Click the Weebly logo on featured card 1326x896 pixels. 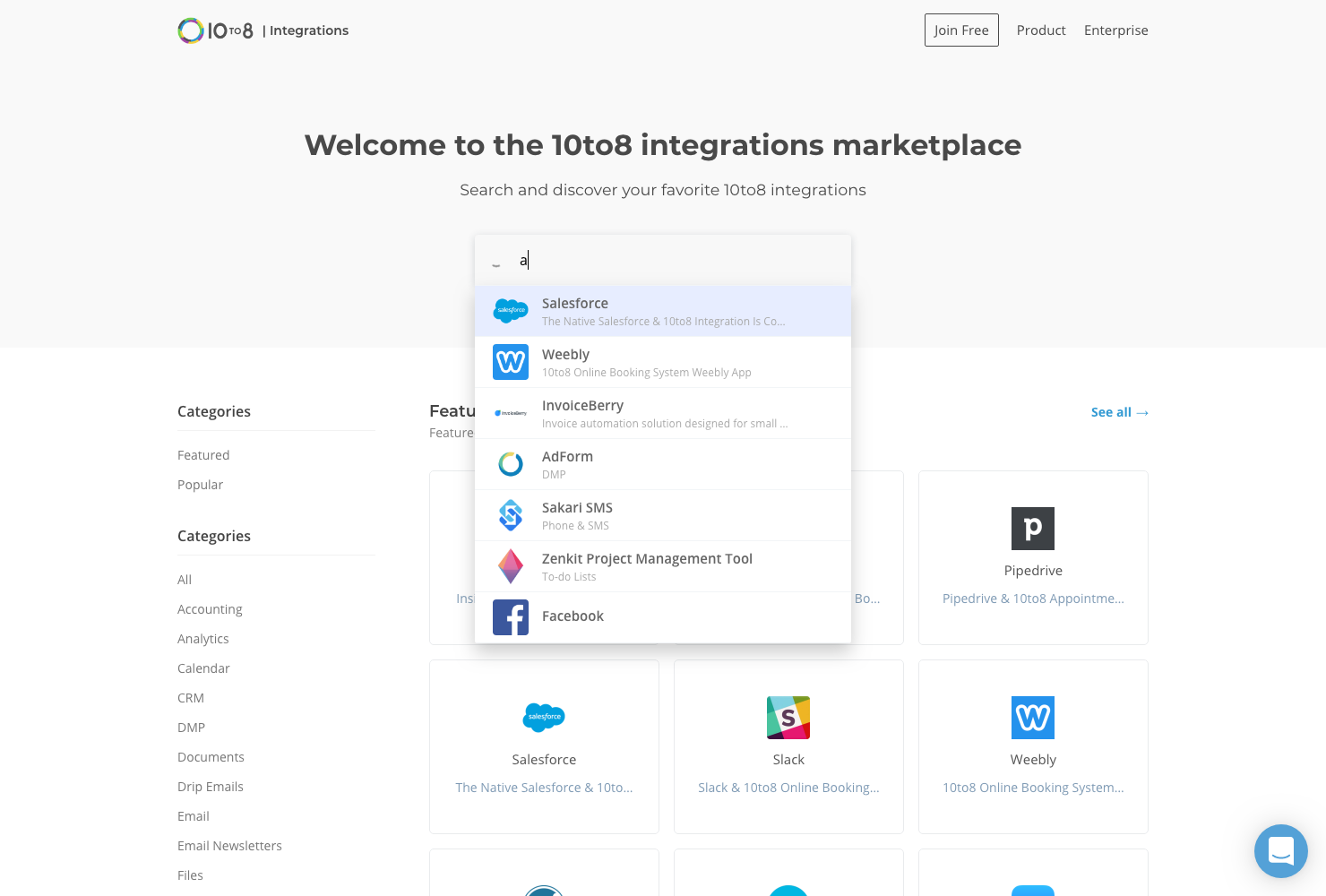pyautogui.click(x=1033, y=718)
